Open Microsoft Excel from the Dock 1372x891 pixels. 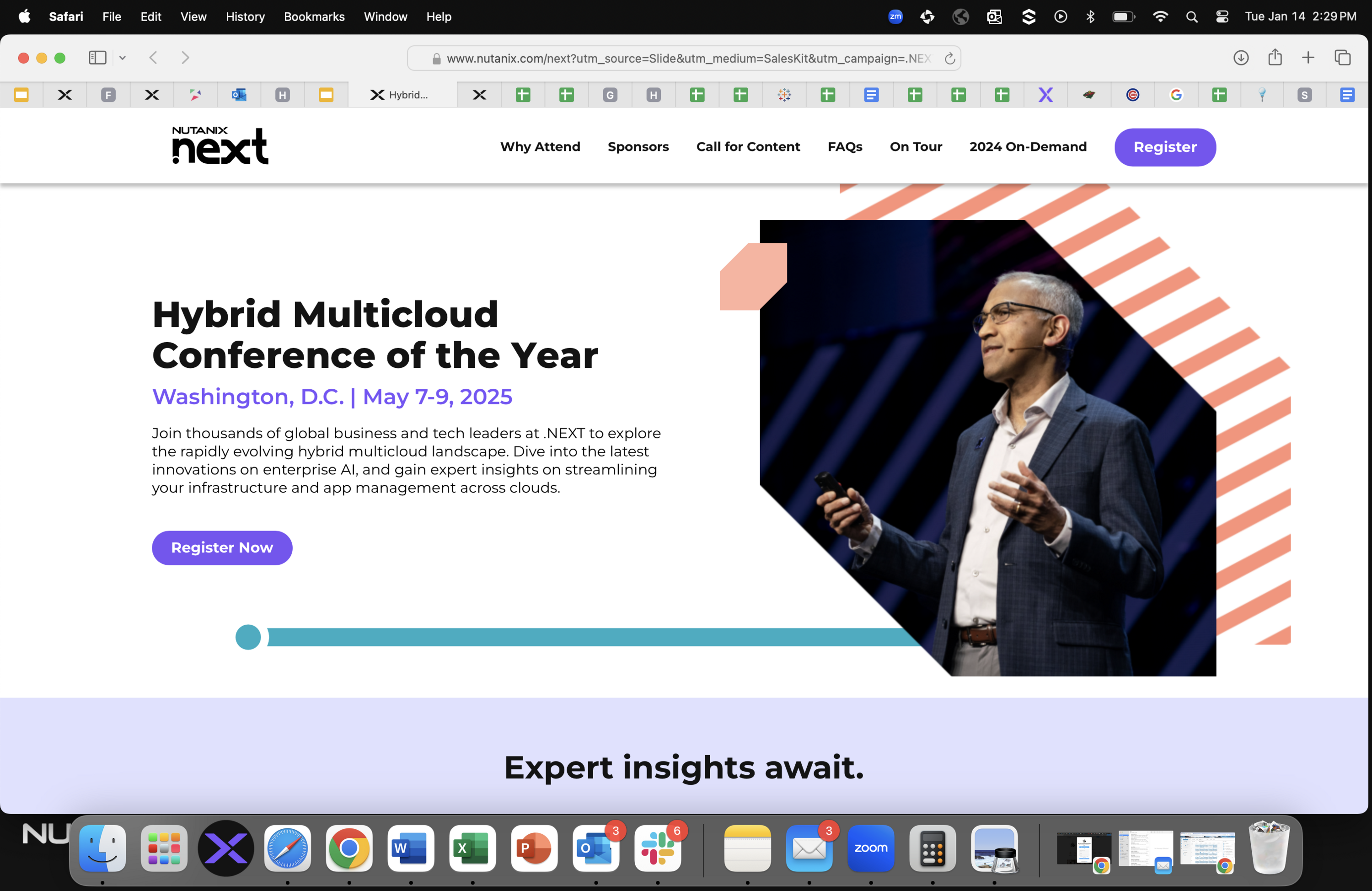[x=473, y=848]
